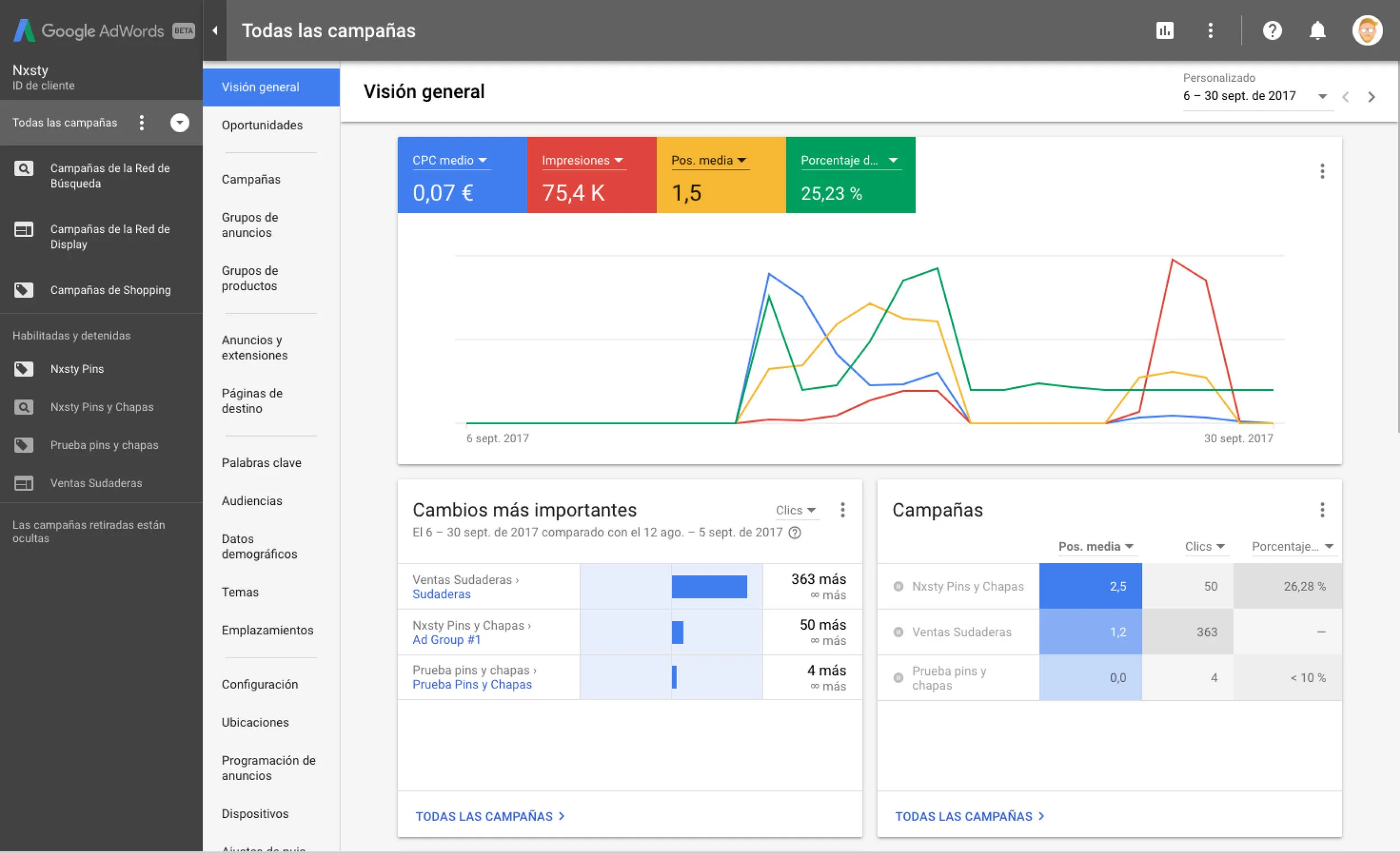Open the chart card three-dot menu
1400x853 pixels.
tap(1322, 171)
